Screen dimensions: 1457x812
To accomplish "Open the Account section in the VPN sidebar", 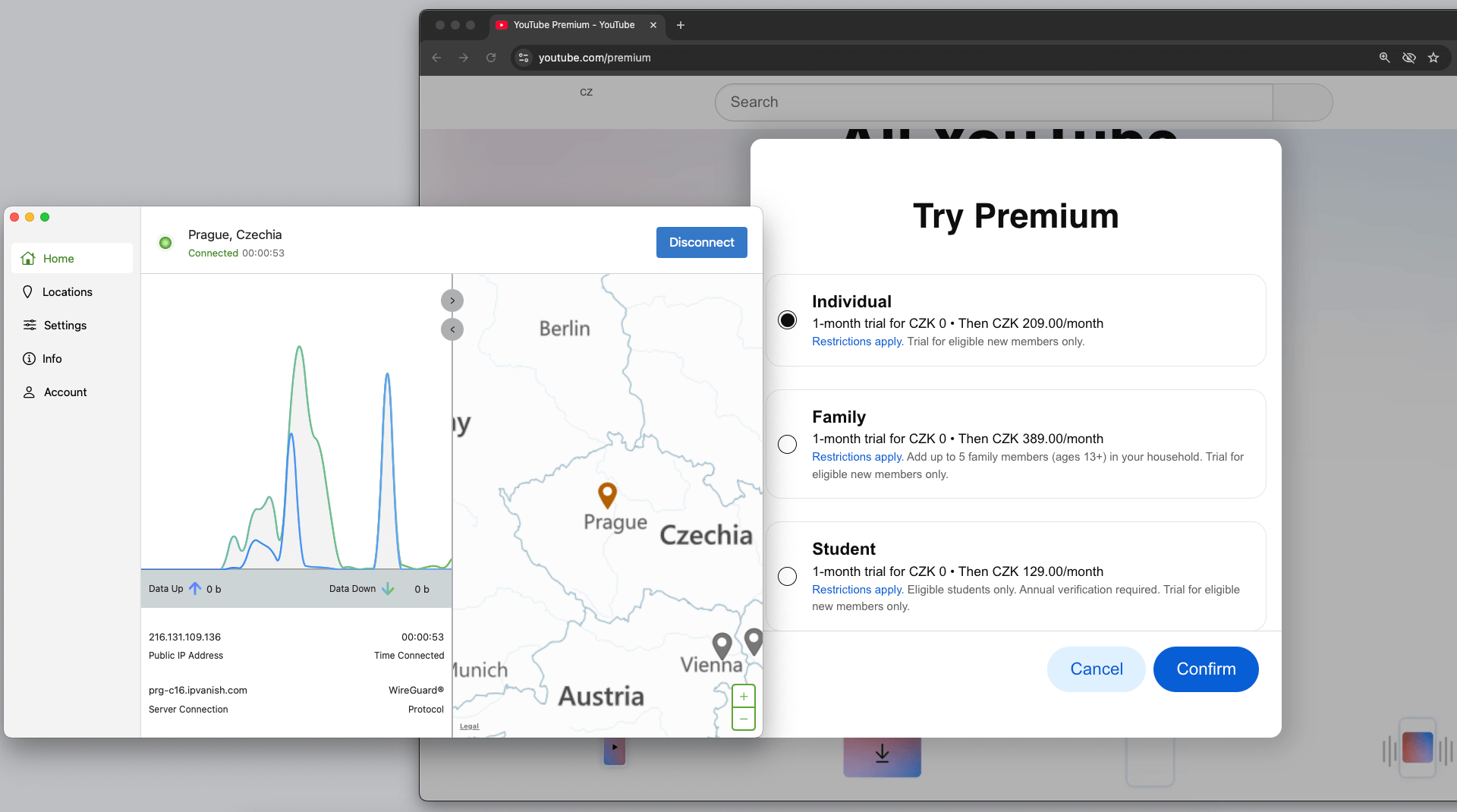I will [72, 392].
